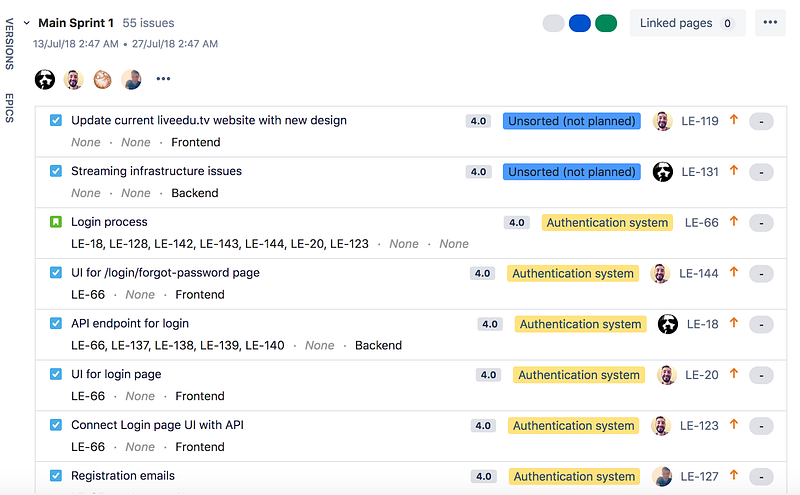Filter by the orange round avatar
The width and height of the screenshot is (800, 495).
[103, 79]
